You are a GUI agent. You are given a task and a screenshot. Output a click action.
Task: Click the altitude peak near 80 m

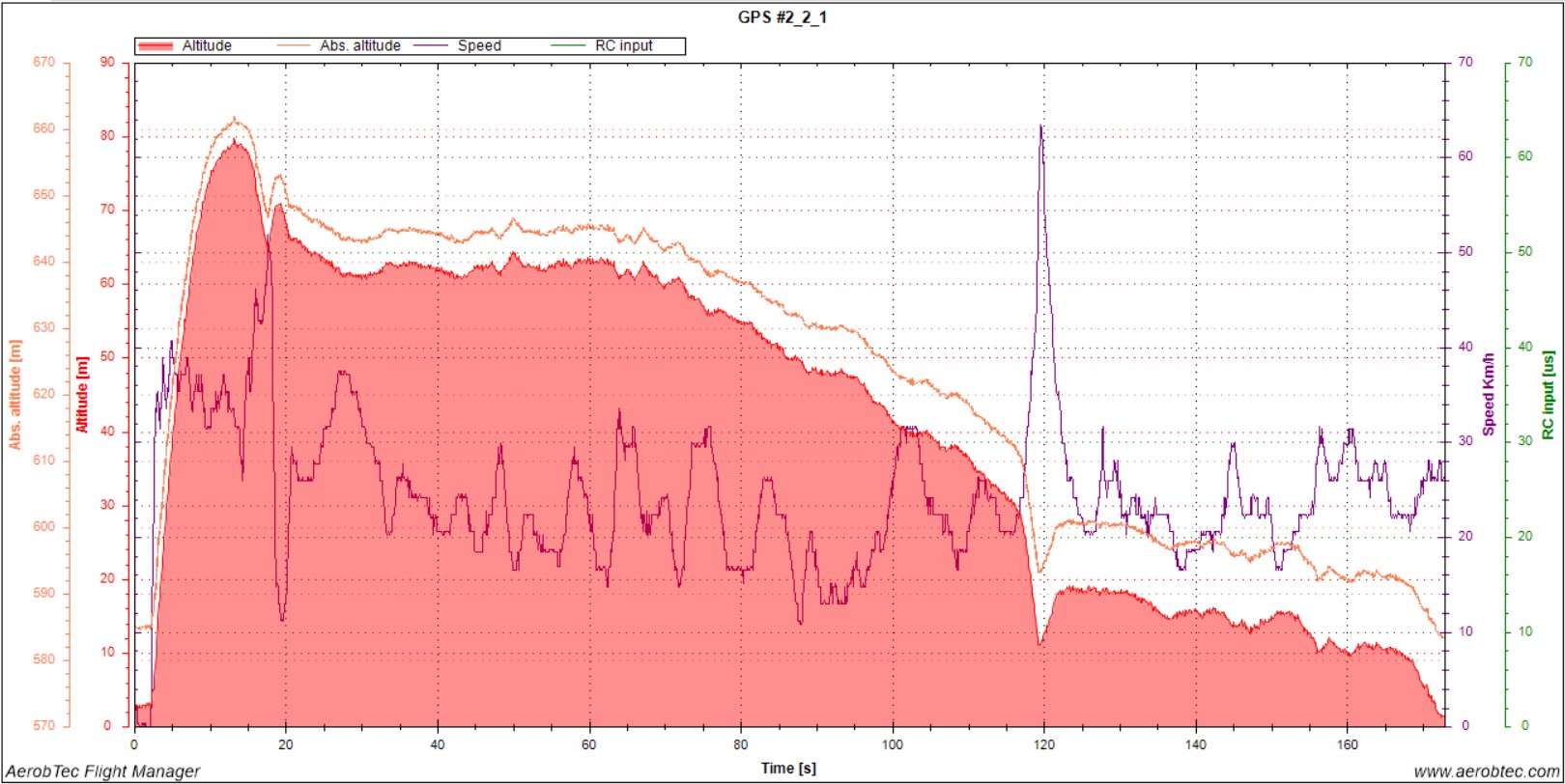coord(234,141)
